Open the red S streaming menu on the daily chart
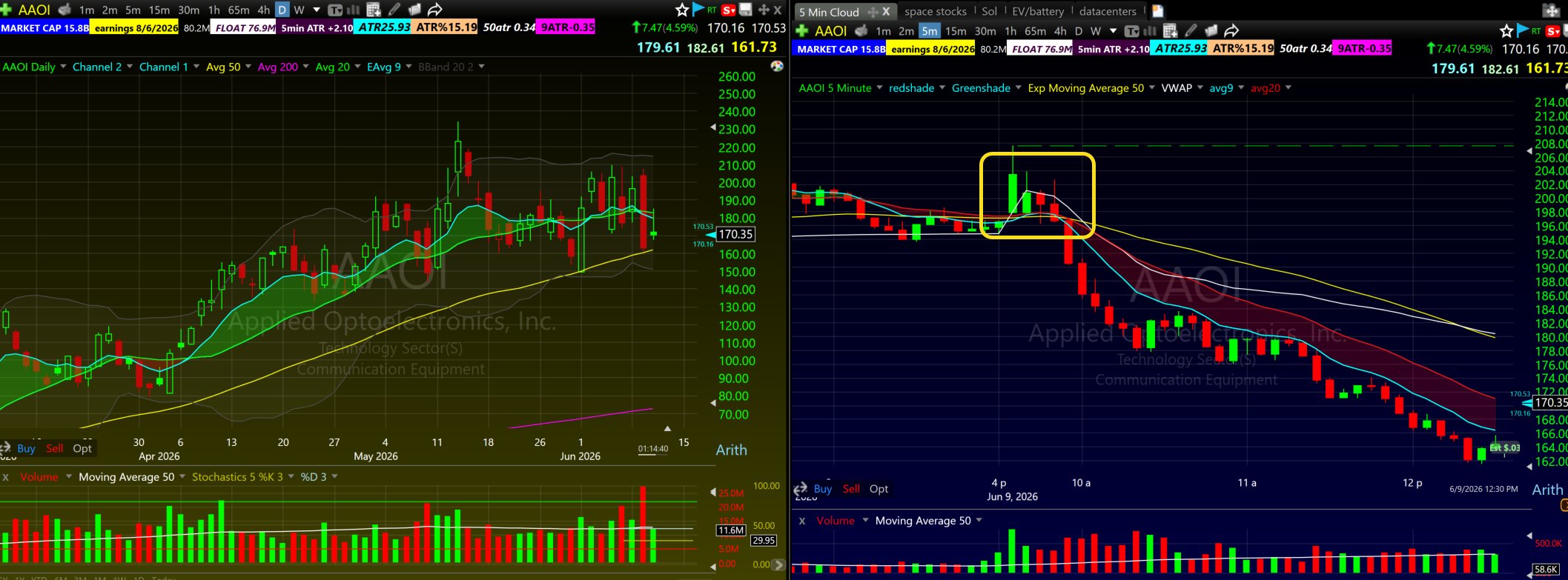1568x580 pixels. [x=728, y=10]
